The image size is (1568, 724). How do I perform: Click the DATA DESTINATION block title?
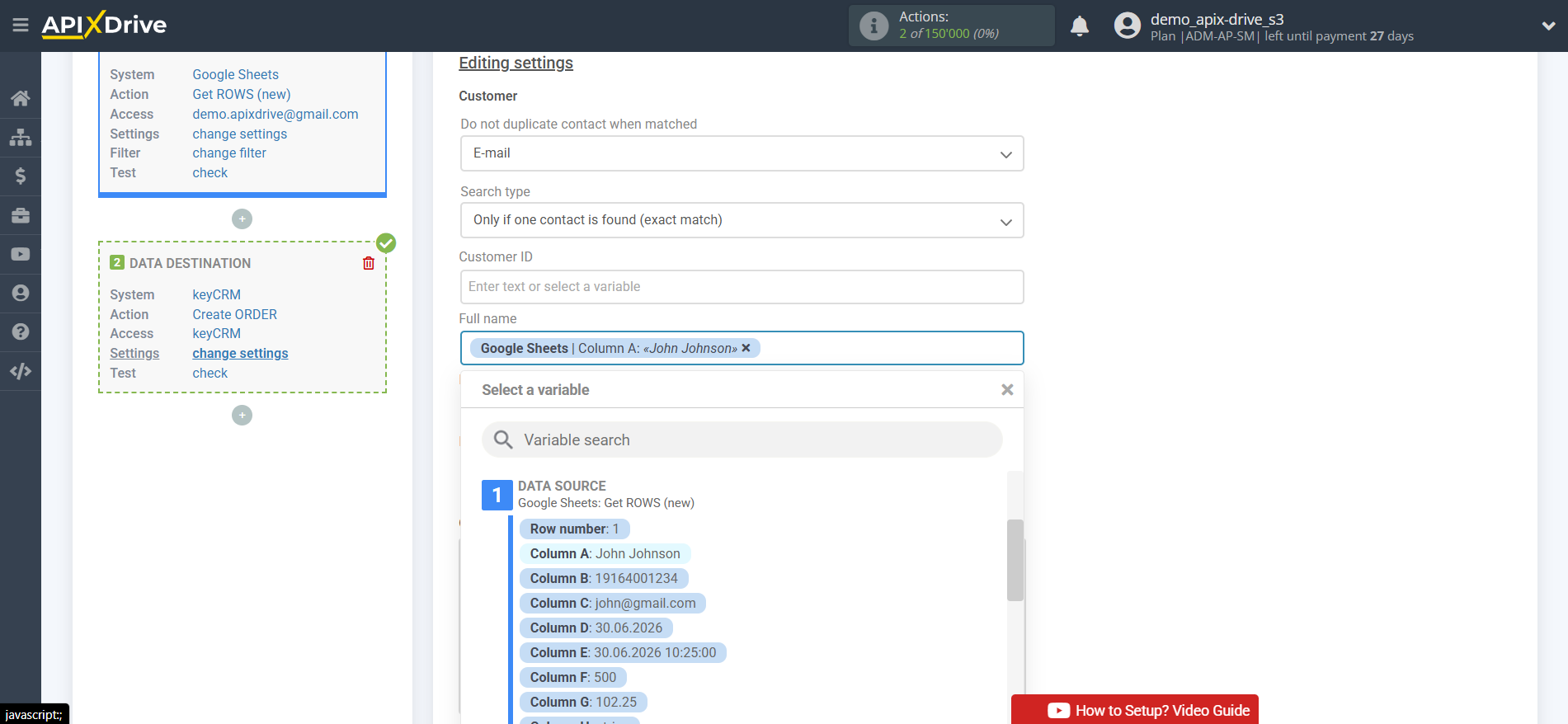pyautogui.click(x=190, y=263)
